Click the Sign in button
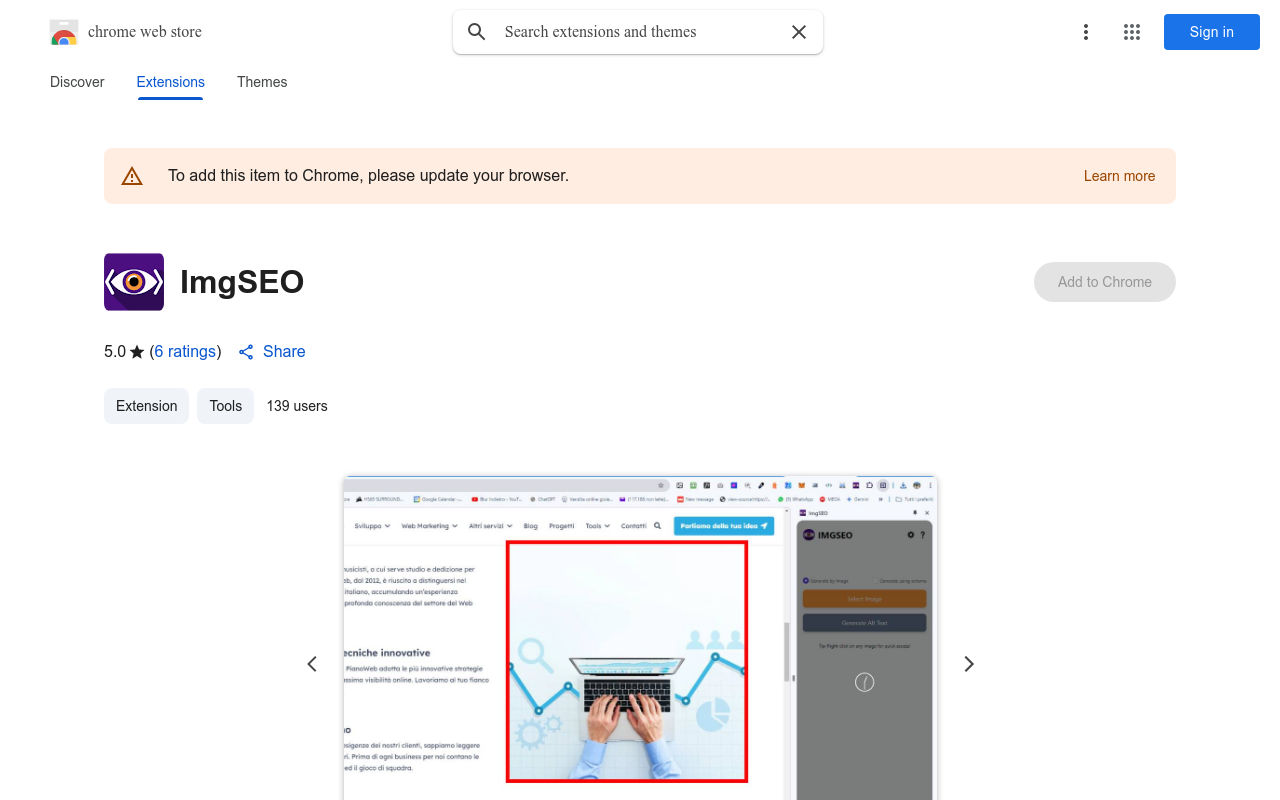Image resolution: width=1280 pixels, height=800 pixels. click(1212, 32)
